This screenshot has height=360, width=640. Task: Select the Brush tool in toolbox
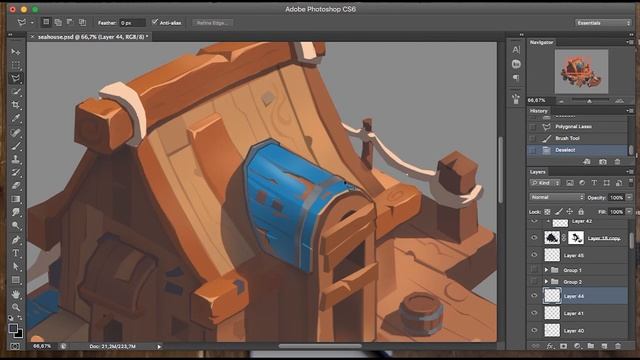tap(16, 146)
